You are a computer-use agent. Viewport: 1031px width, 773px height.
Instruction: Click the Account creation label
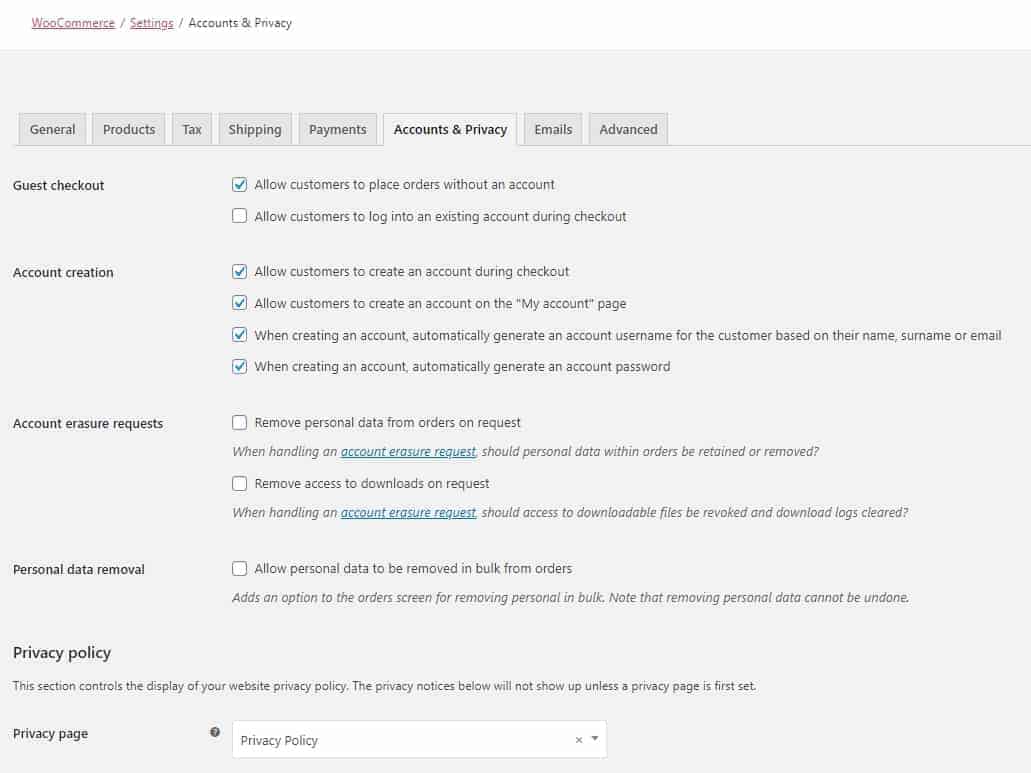[63, 272]
